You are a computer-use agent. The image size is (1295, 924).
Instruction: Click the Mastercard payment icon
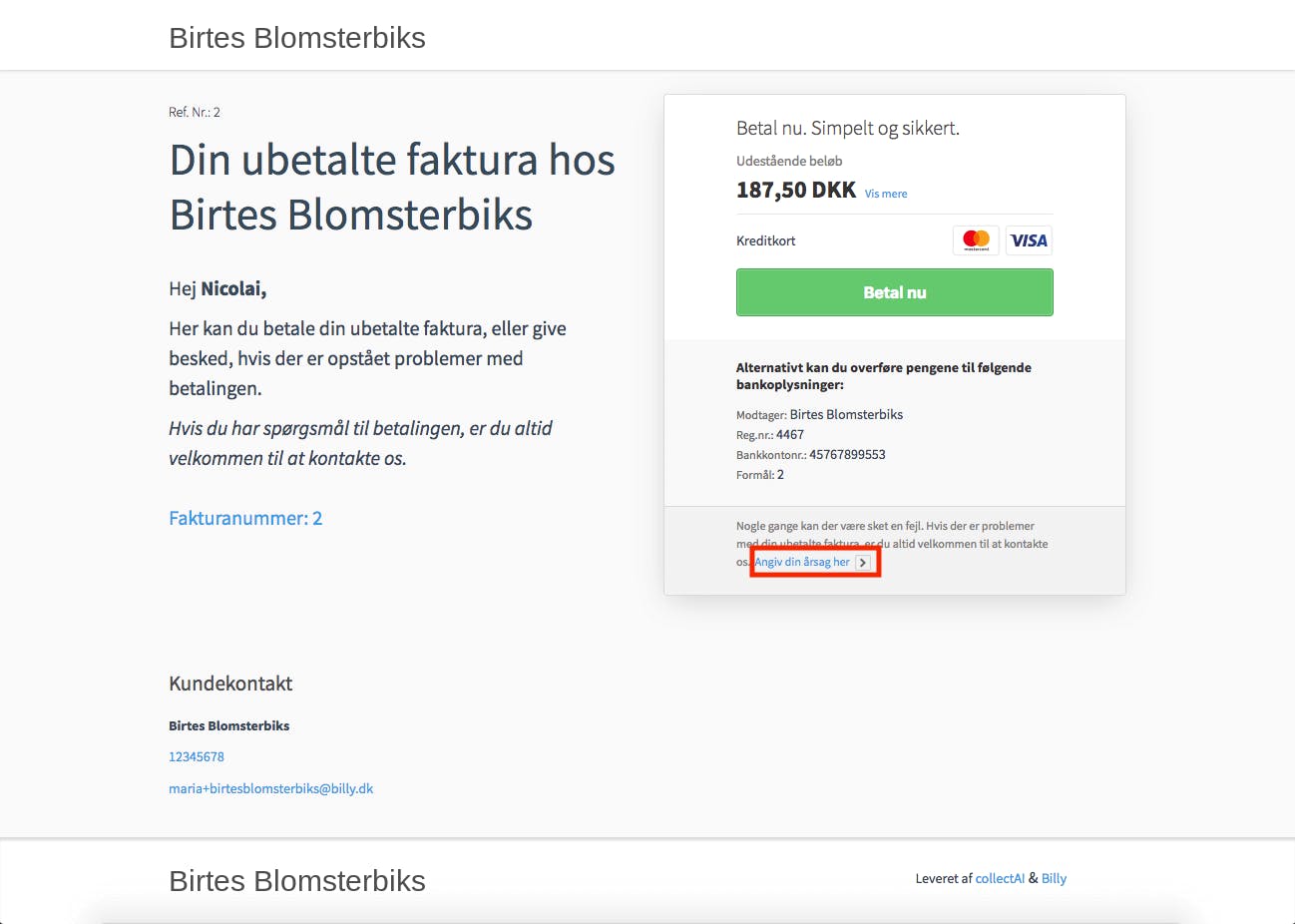coord(976,240)
